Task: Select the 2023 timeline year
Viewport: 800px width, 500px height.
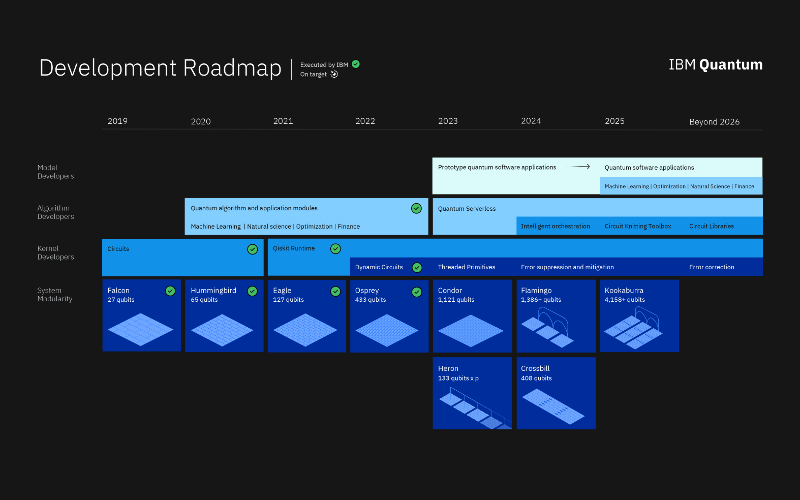Action: 448,121
